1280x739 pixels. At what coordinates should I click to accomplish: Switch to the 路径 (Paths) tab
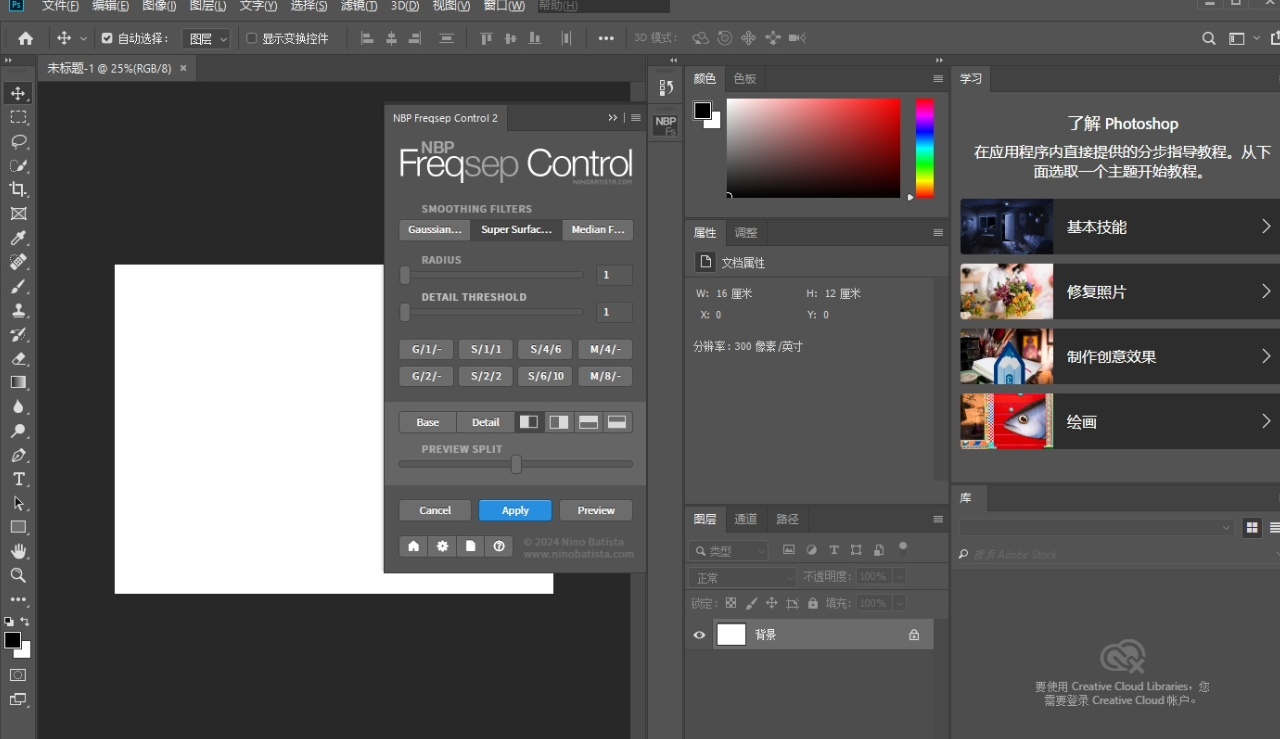[x=788, y=519]
